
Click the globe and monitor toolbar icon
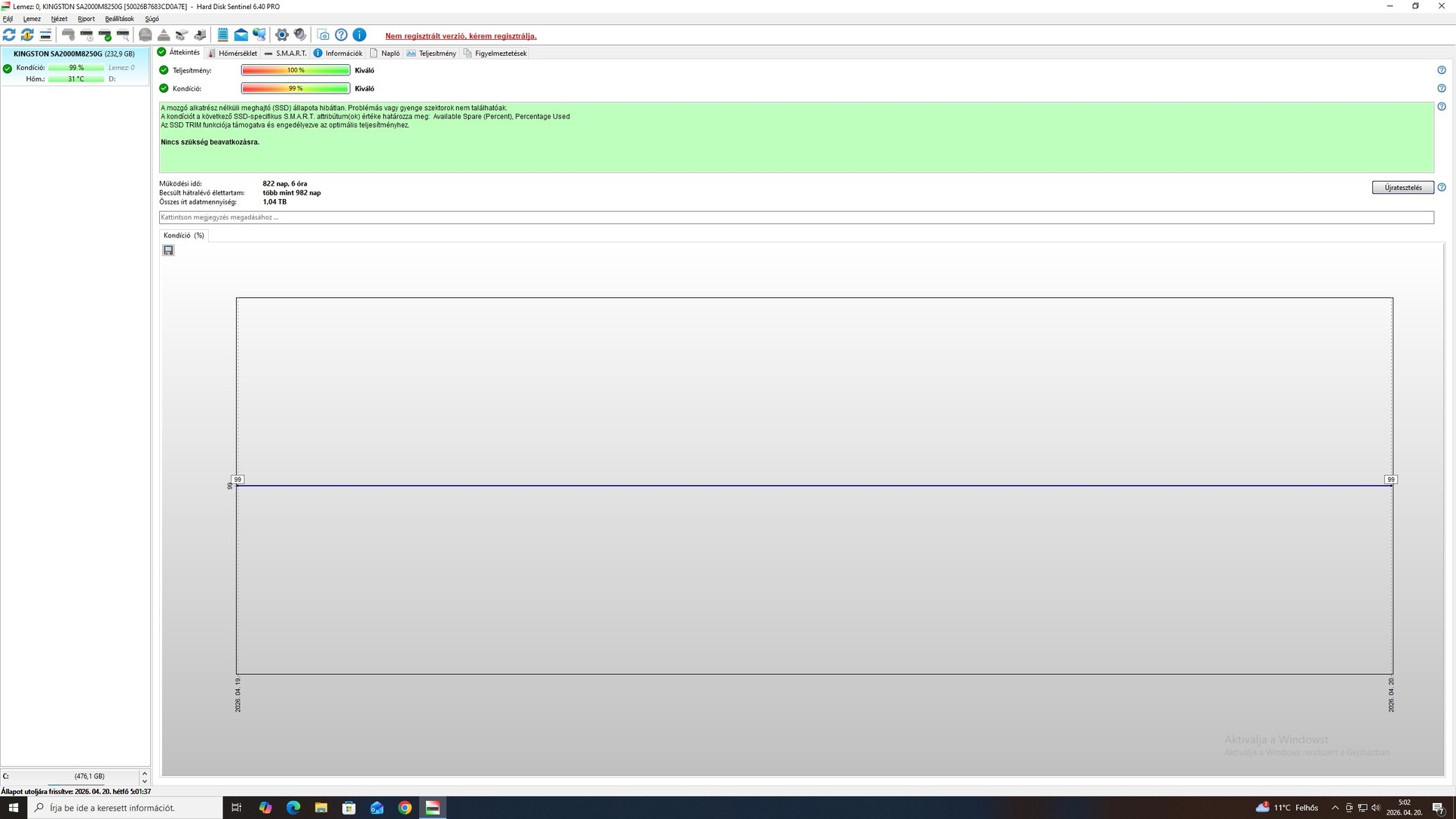pos(259,35)
